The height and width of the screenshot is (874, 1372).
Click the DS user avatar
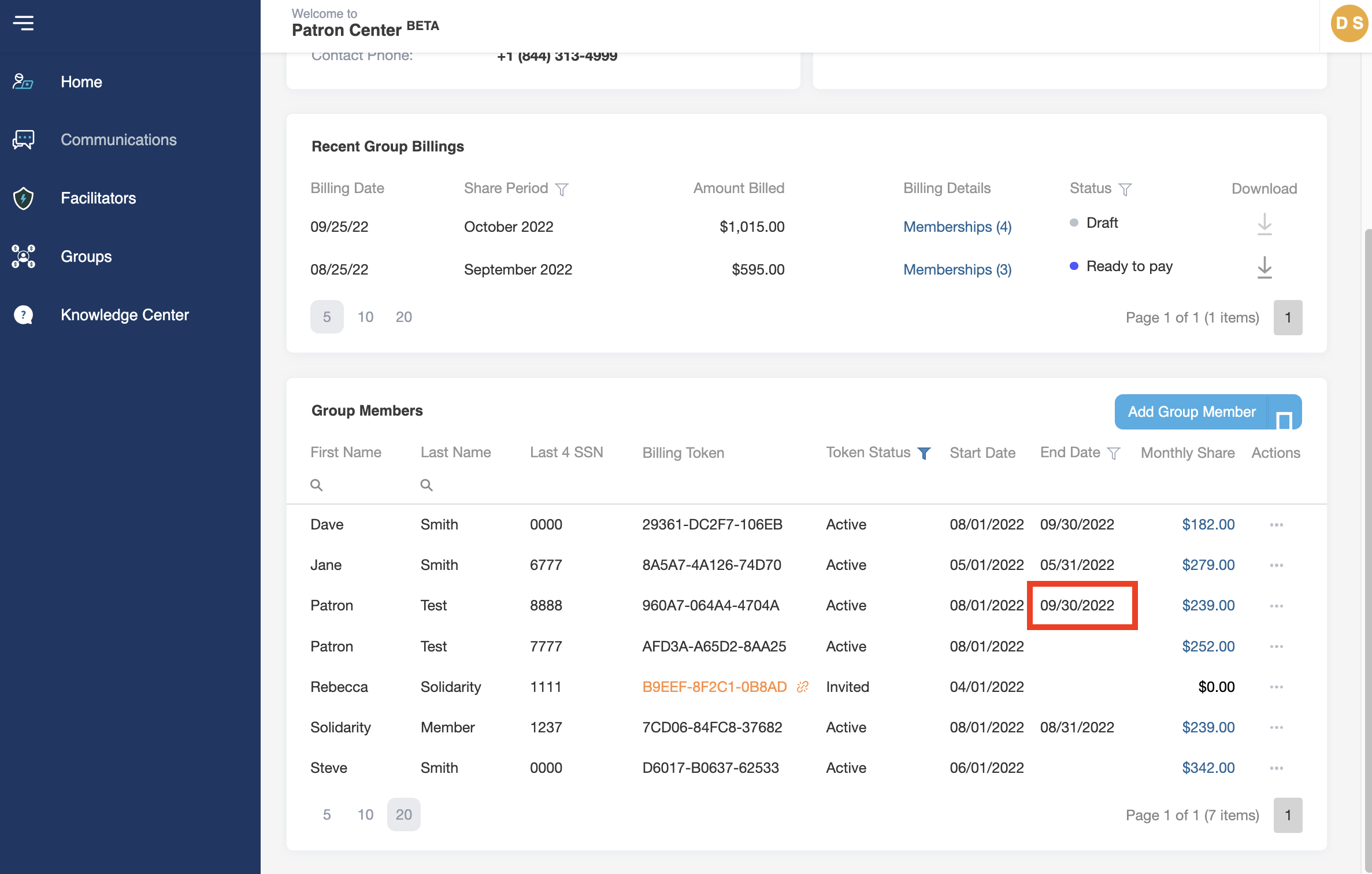1349,23
